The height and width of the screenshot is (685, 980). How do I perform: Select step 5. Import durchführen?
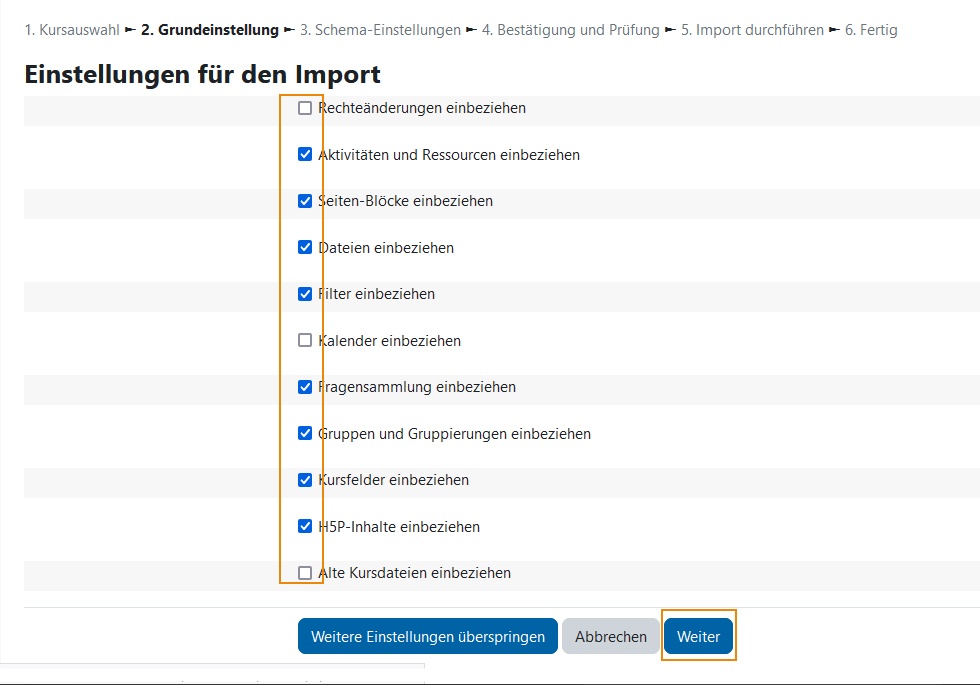point(752,30)
